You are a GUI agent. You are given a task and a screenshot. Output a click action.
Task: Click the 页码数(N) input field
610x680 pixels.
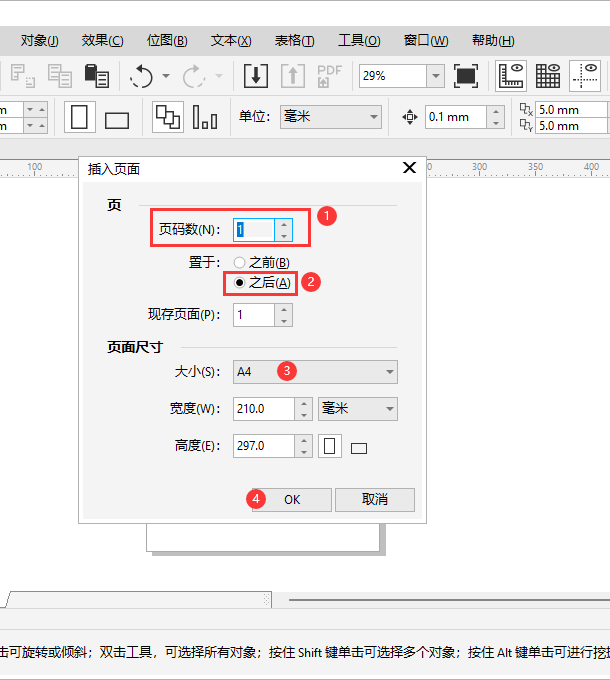(254, 230)
